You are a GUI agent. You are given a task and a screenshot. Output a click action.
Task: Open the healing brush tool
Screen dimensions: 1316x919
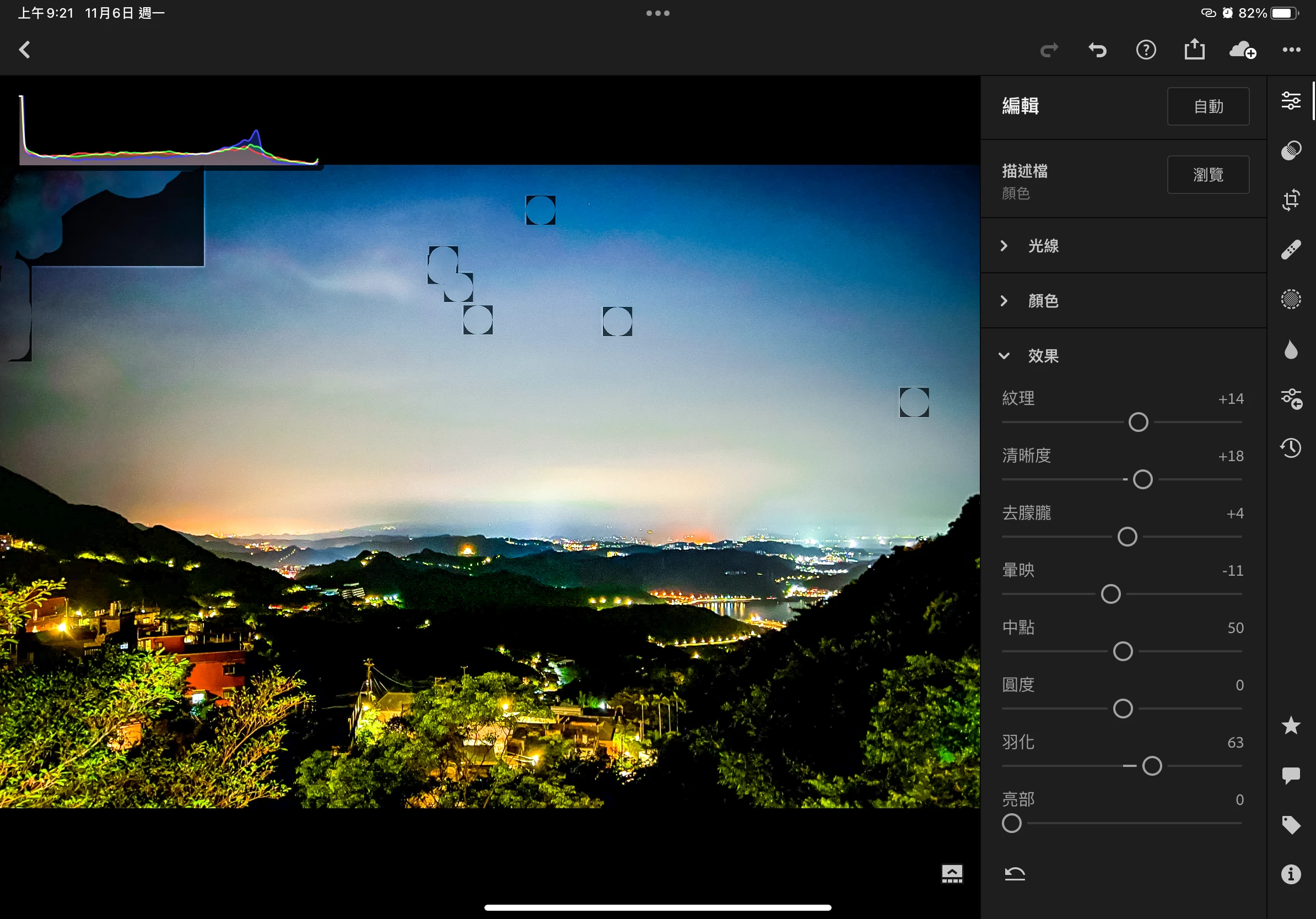[1291, 250]
